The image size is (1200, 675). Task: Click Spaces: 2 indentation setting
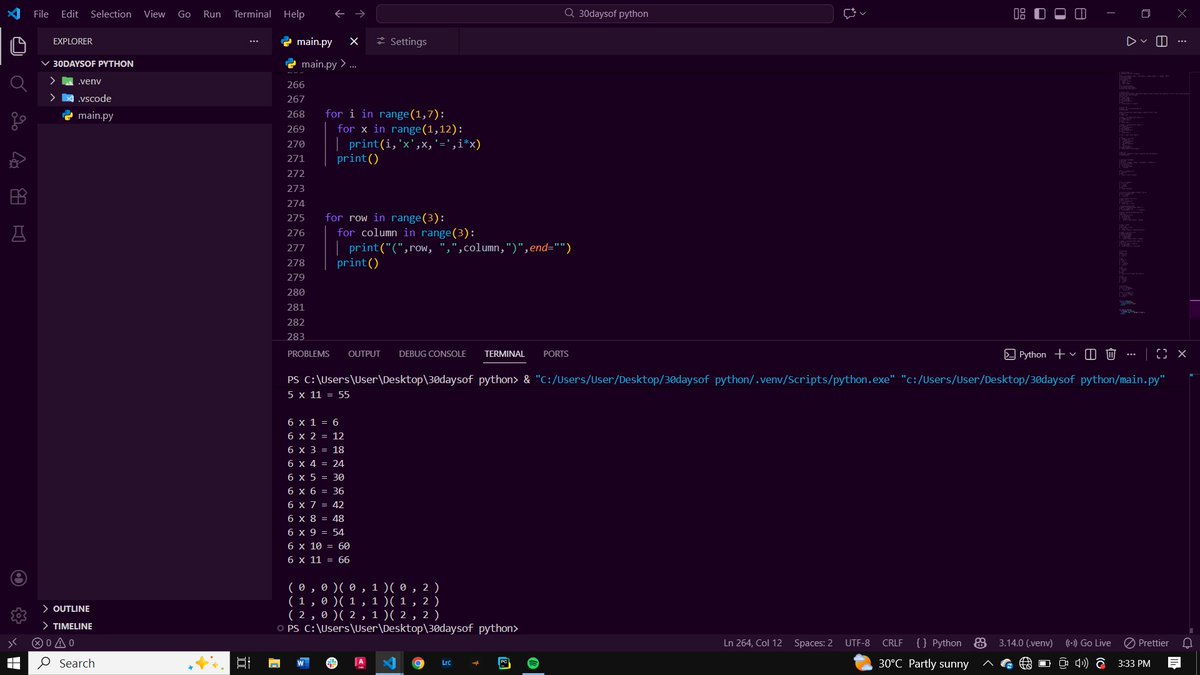[813, 643]
